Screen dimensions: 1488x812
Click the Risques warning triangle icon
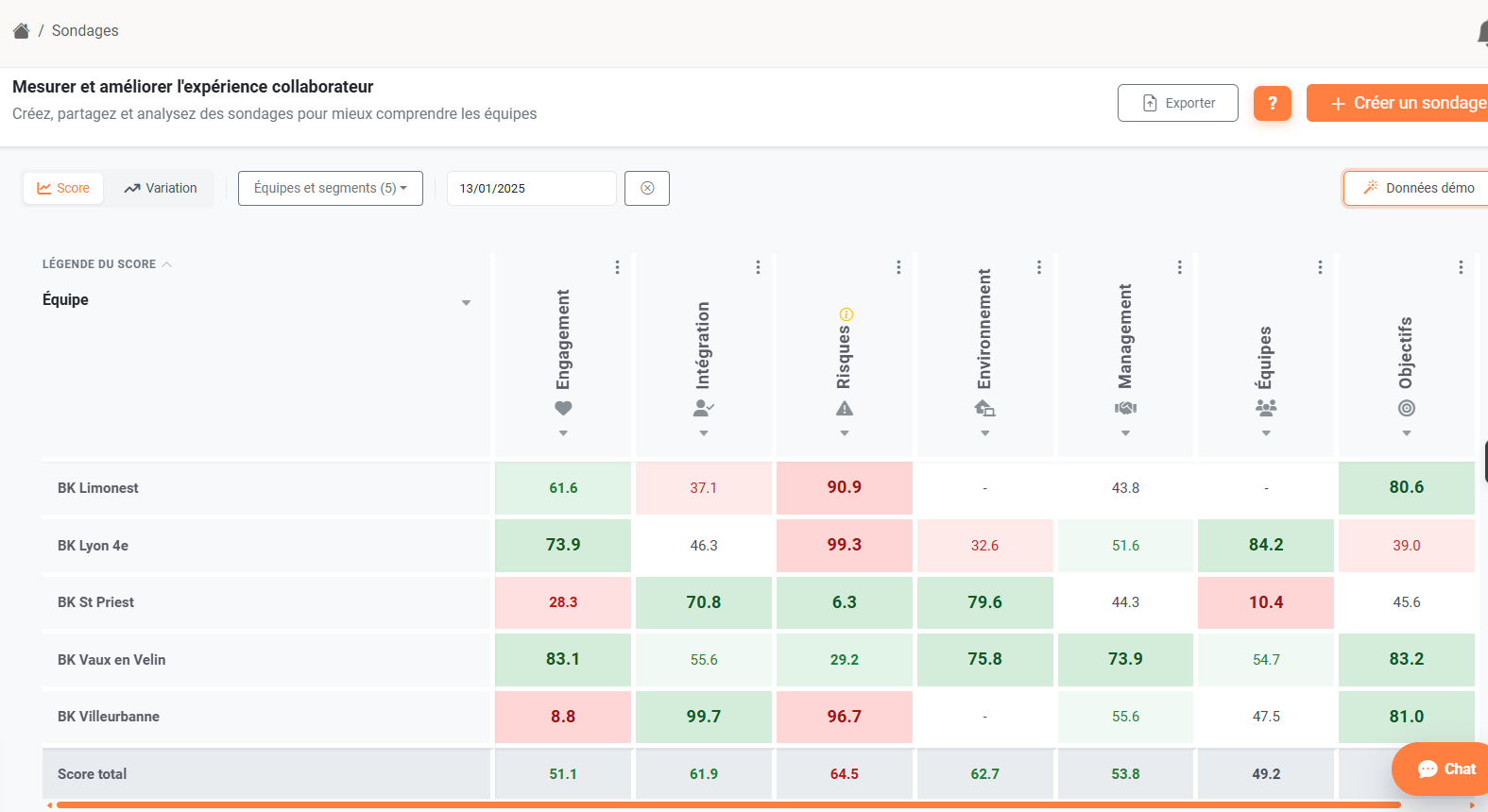pos(845,408)
